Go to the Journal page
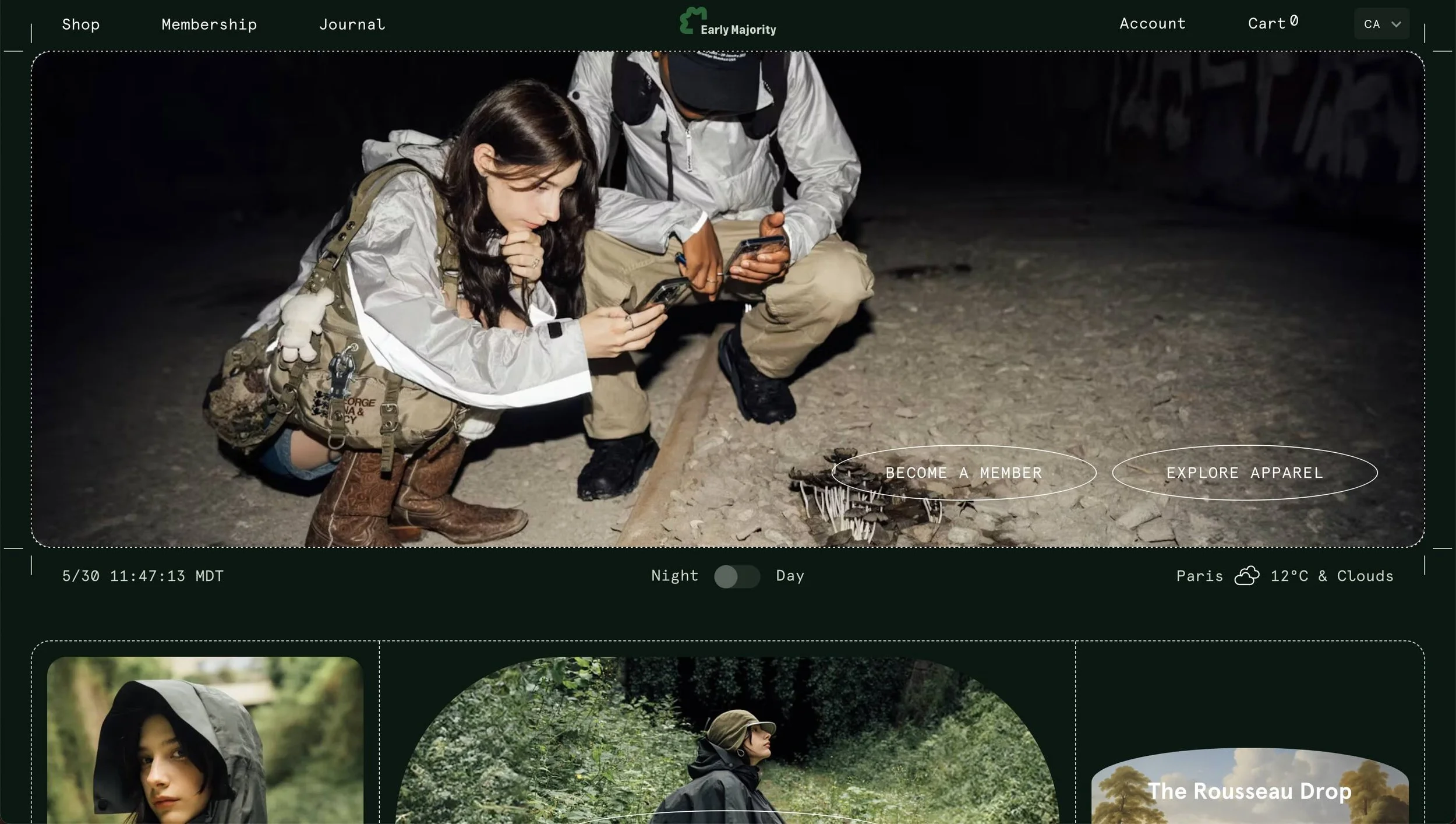The width and height of the screenshot is (1456, 824). click(352, 24)
